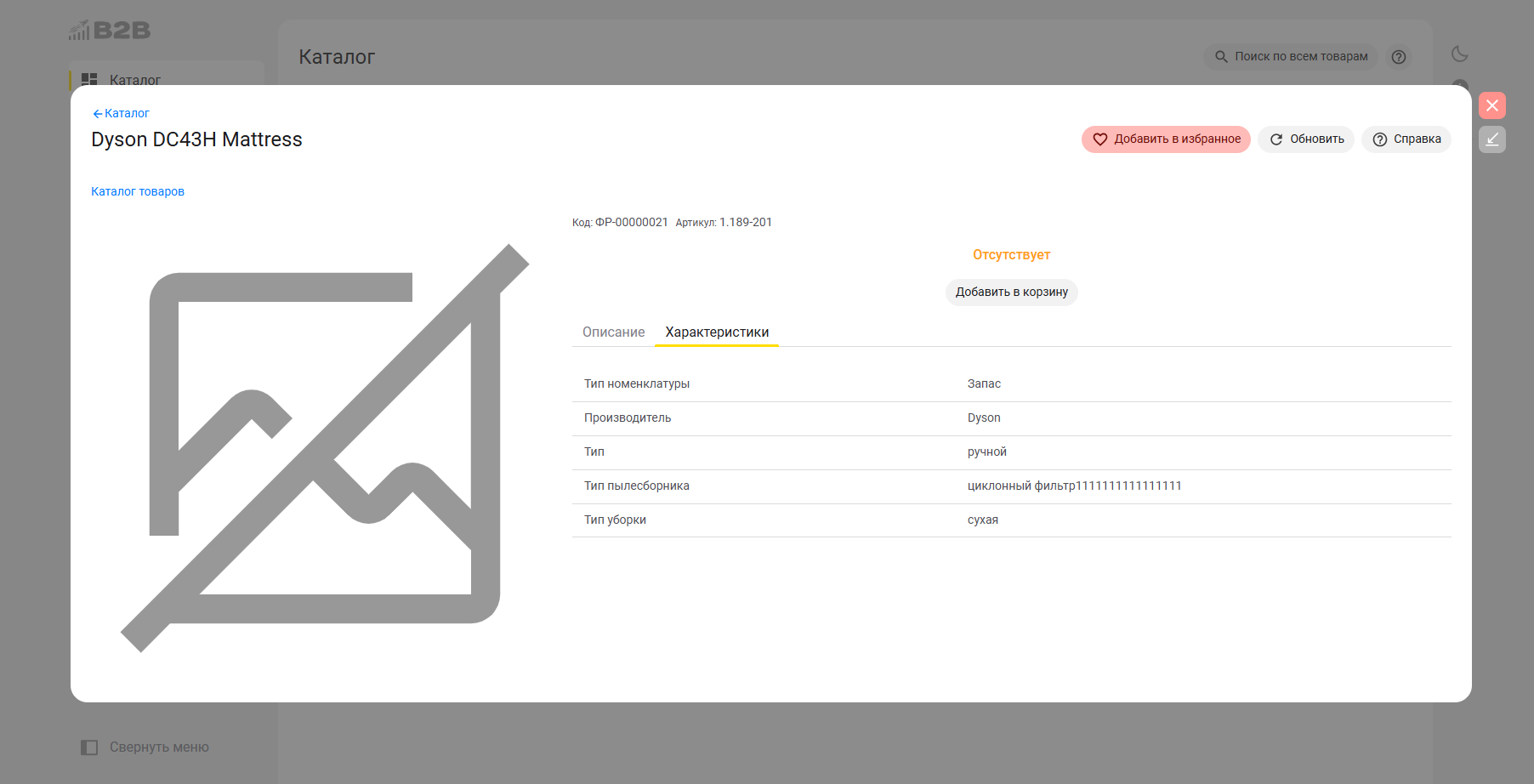The image size is (1534, 784).
Task: Close the product dialog with red X
Action: [x=1492, y=105]
